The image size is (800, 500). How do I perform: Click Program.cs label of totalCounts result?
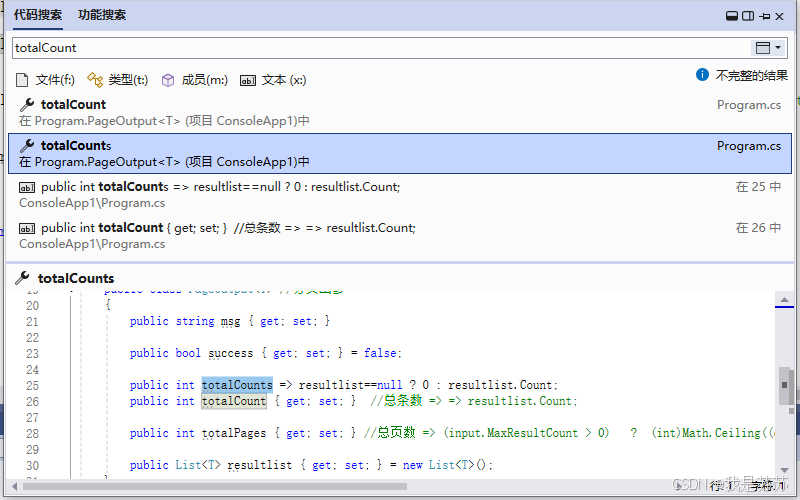(x=748, y=146)
